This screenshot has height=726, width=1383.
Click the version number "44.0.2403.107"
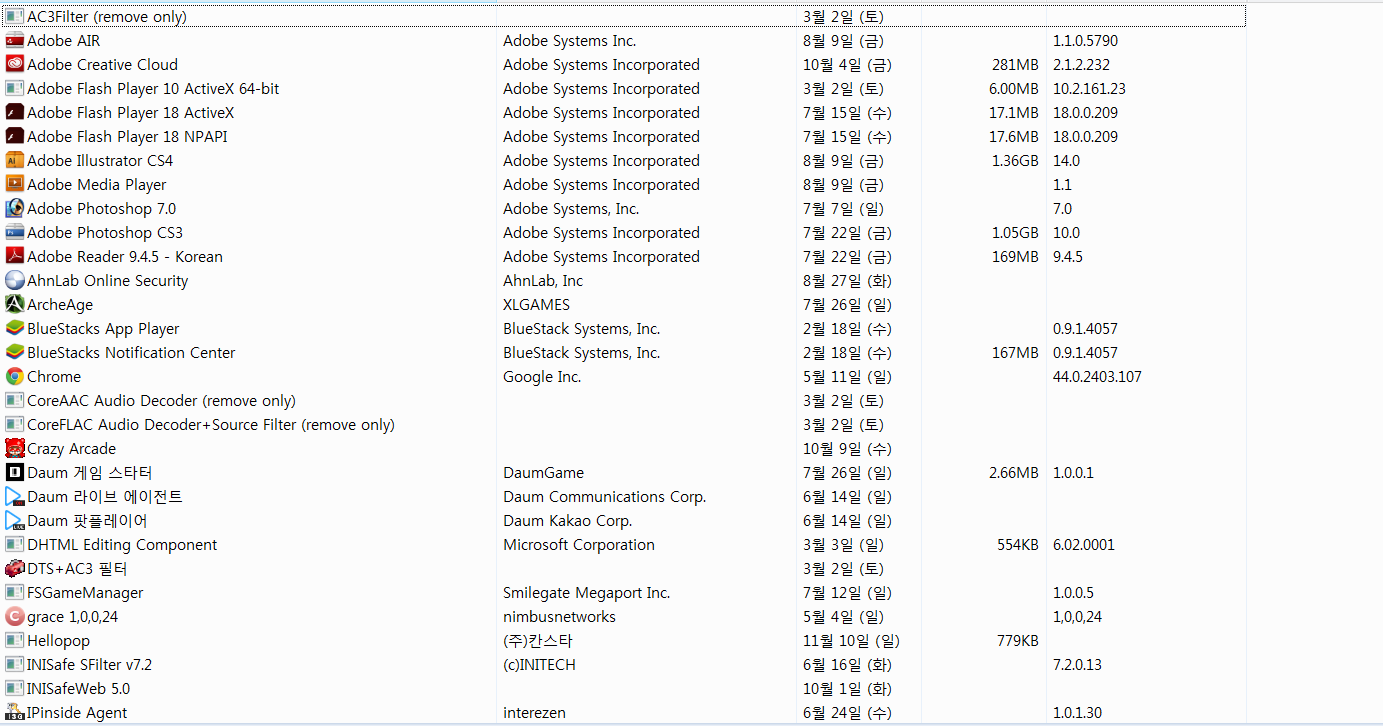point(1097,377)
